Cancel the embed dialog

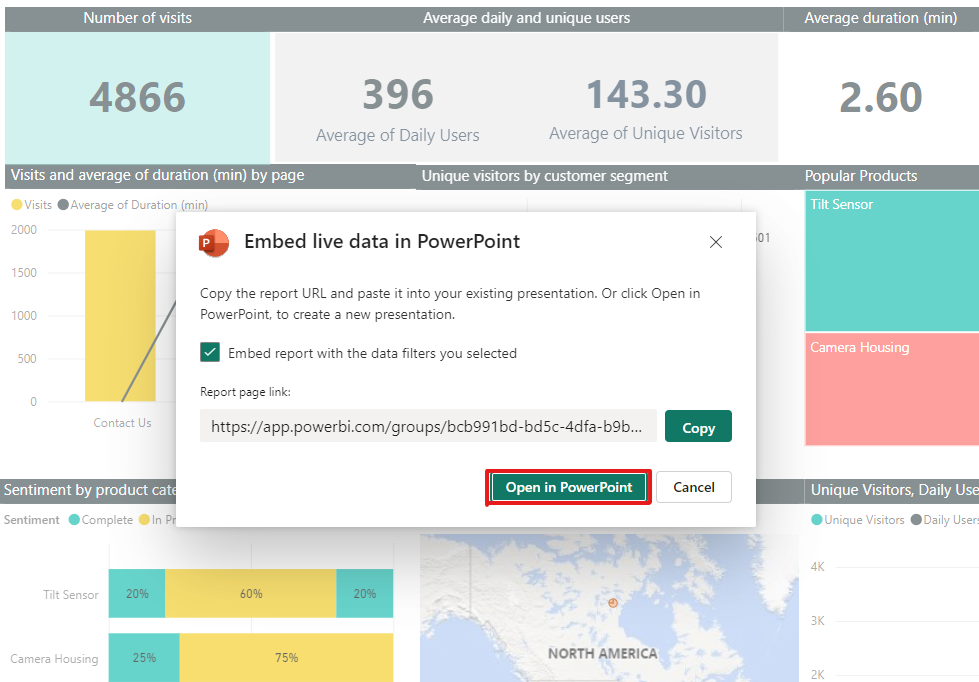coord(694,487)
